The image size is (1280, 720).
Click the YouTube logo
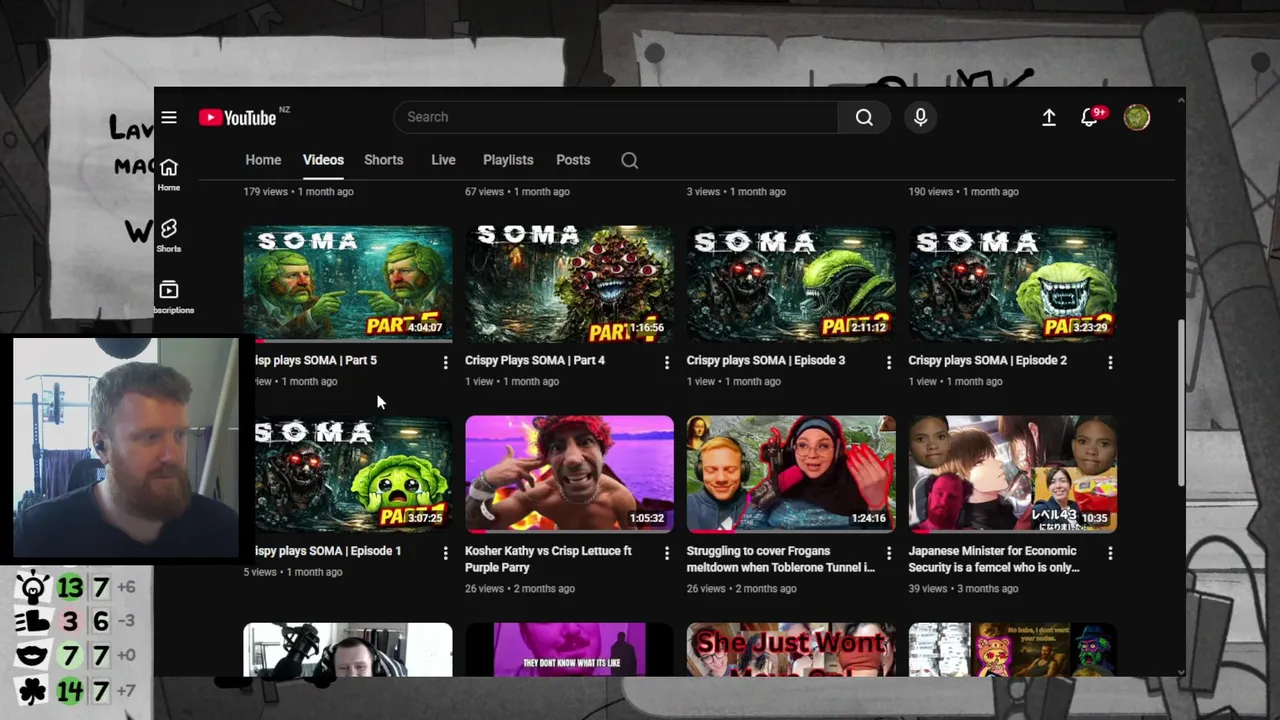238,117
